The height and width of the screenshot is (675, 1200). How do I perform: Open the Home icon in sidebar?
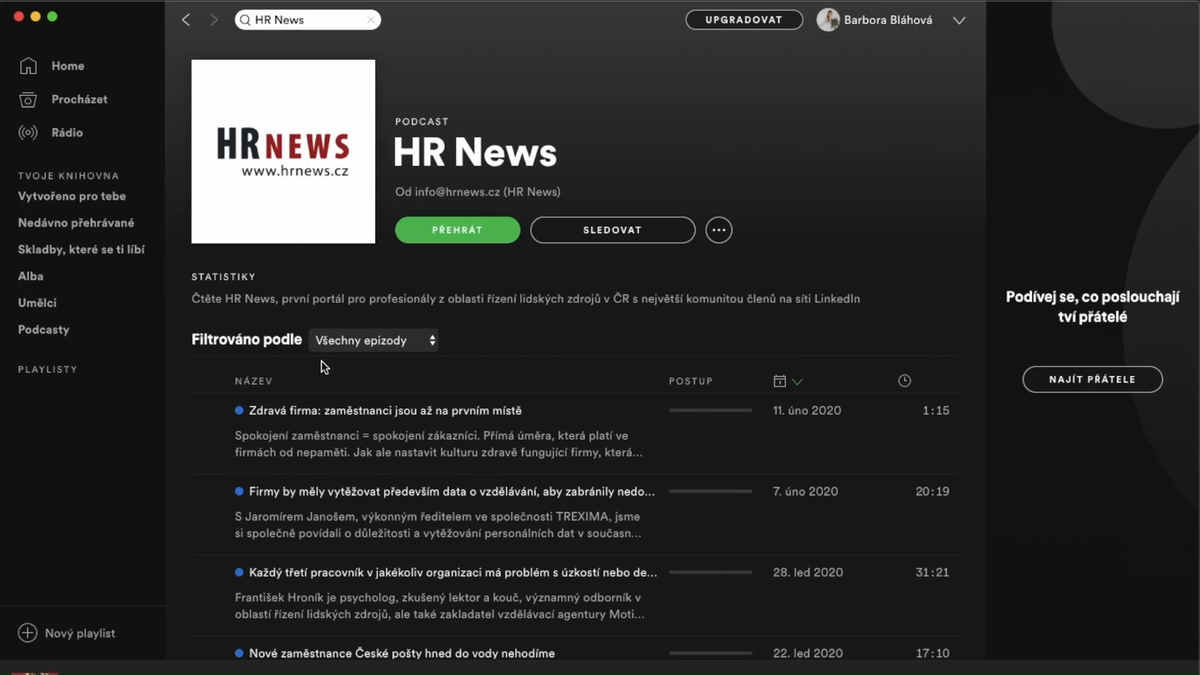tap(28, 66)
